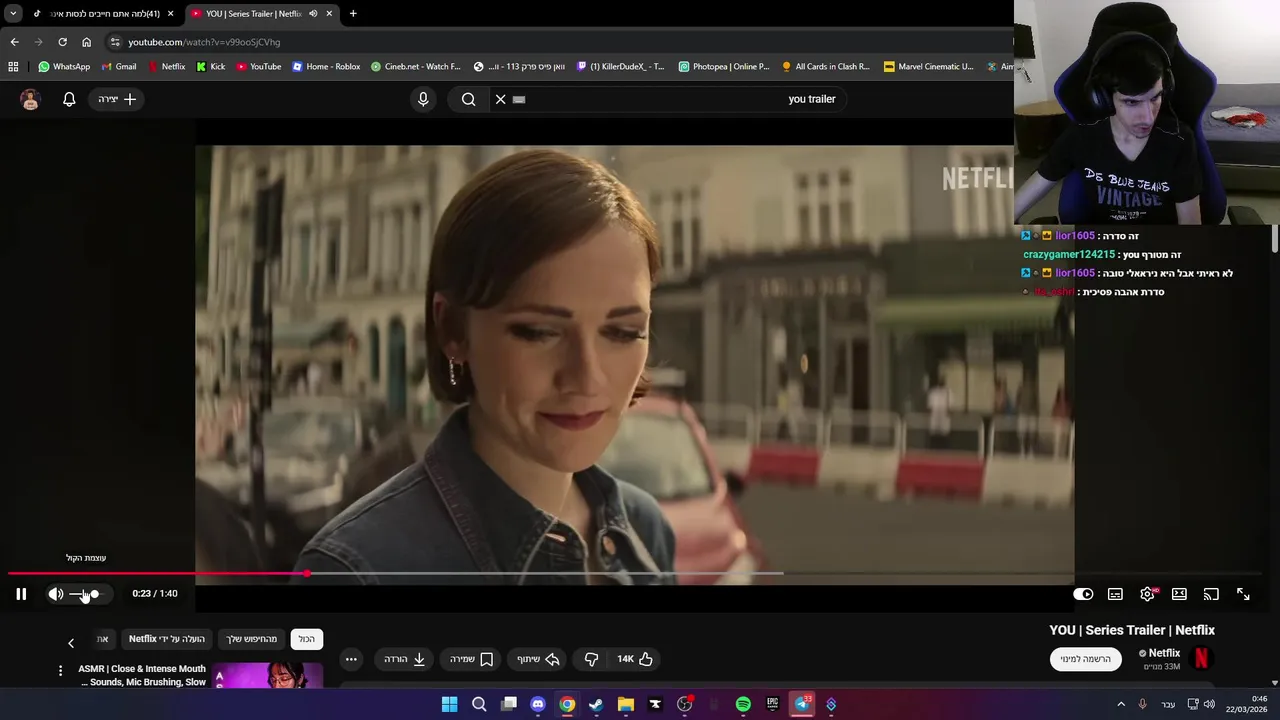Image resolution: width=1280 pixels, height=720 pixels.
Task: Open Spotify from the taskbar
Action: click(743, 704)
